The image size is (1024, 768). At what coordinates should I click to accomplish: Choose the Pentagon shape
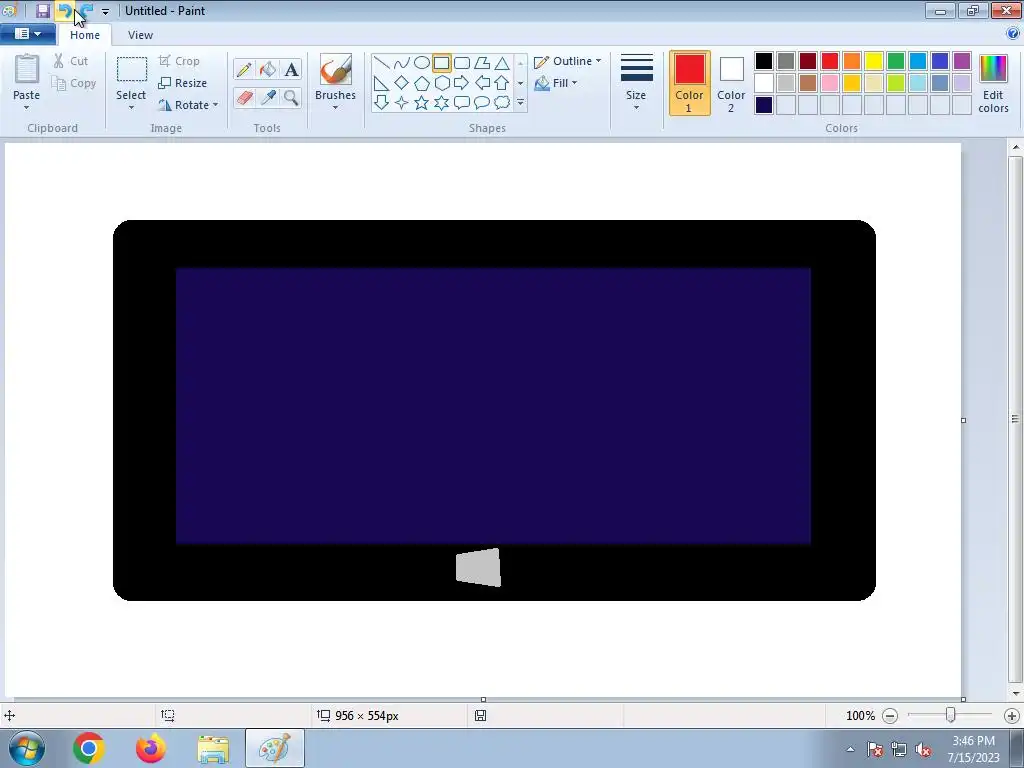click(422, 83)
